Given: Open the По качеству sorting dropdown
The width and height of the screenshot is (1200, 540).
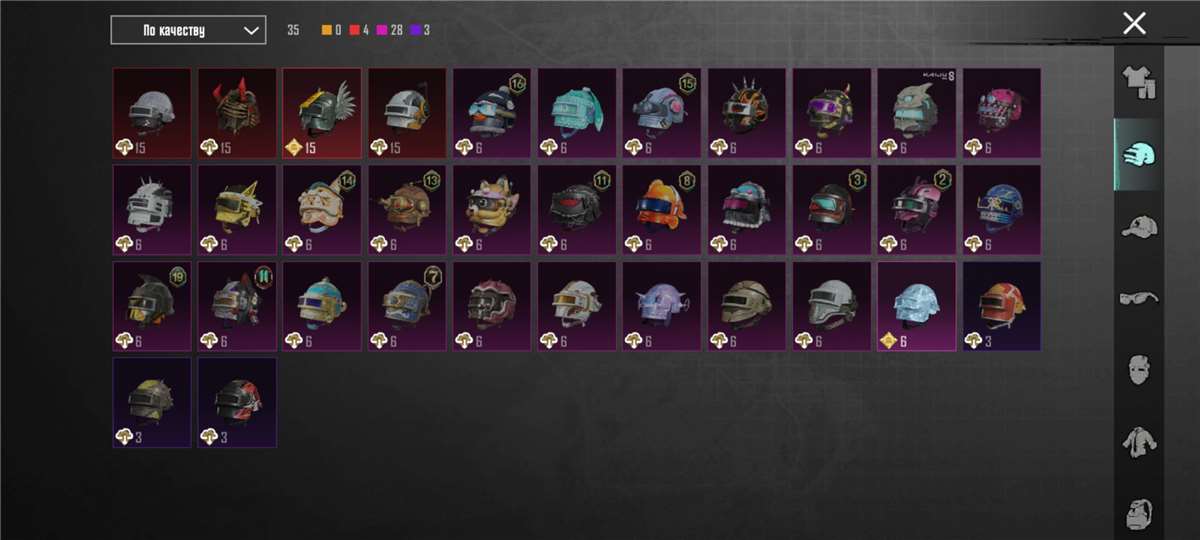Looking at the screenshot, I should [188, 30].
